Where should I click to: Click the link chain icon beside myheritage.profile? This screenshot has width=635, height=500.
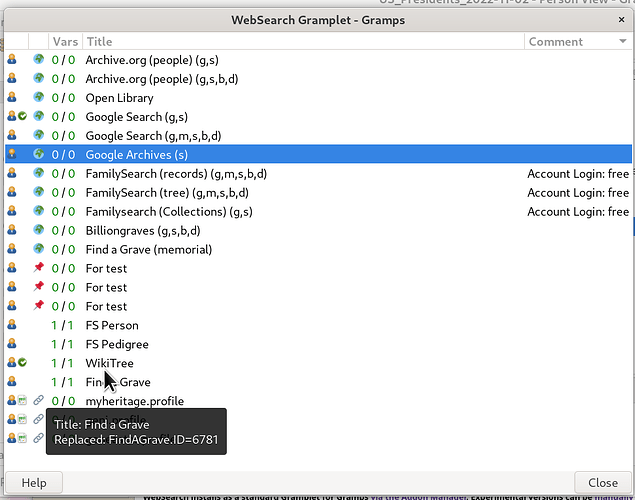coord(38,400)
